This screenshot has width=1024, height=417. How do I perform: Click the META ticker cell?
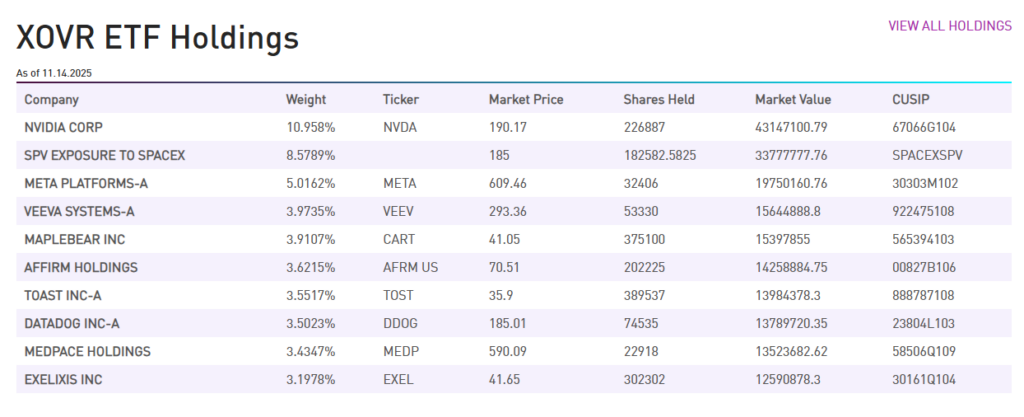(x=400, y=184)
